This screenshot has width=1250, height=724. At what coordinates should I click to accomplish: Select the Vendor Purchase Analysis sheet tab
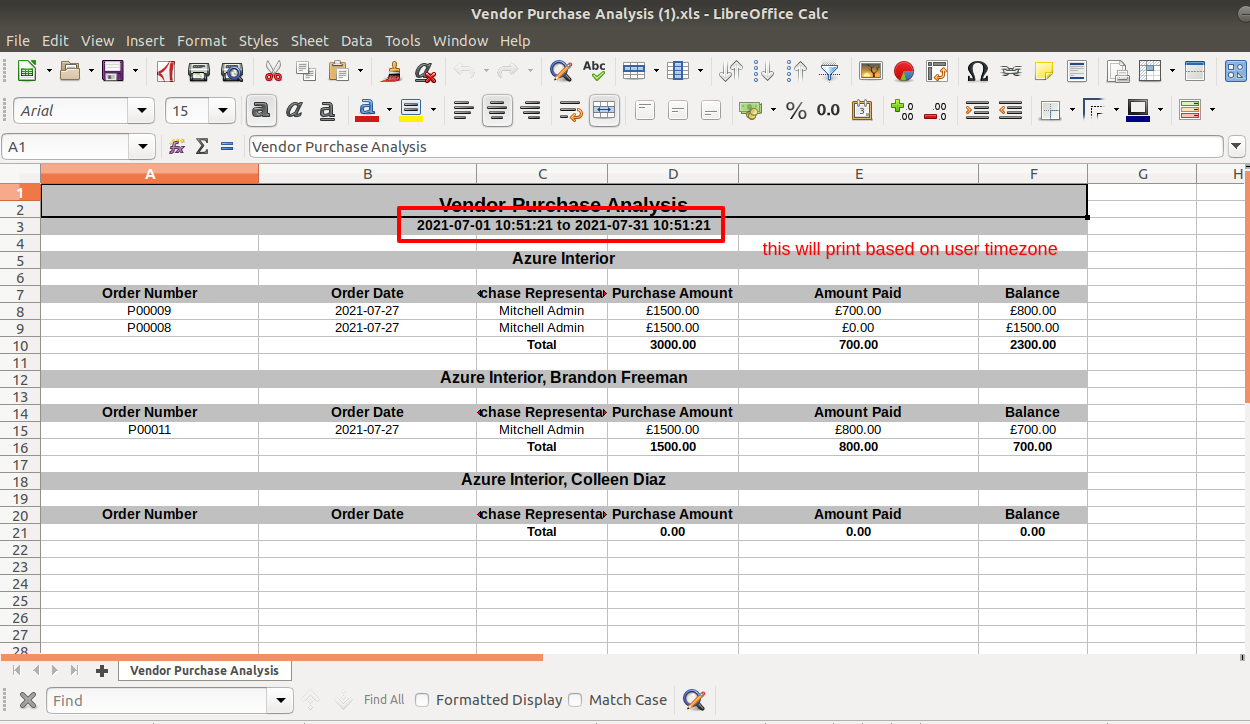pyautogui.click(x=204, y=670)
